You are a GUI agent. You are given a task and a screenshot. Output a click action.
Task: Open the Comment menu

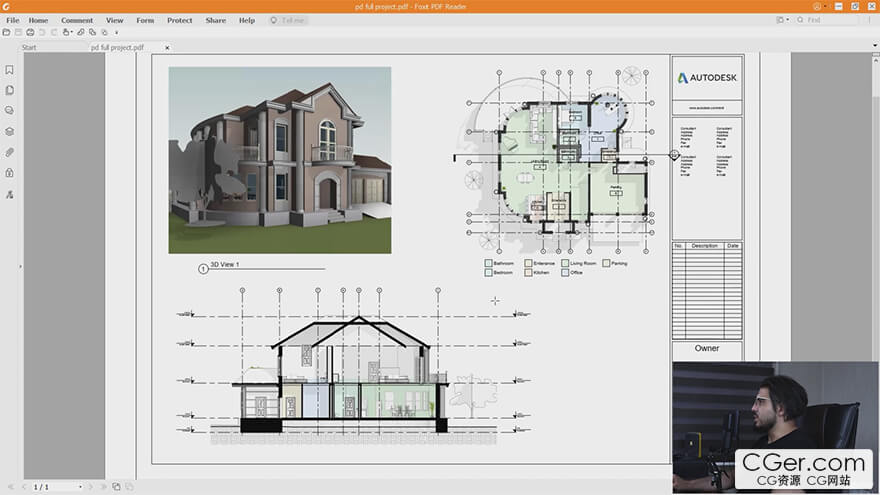[x=77, y=20]
